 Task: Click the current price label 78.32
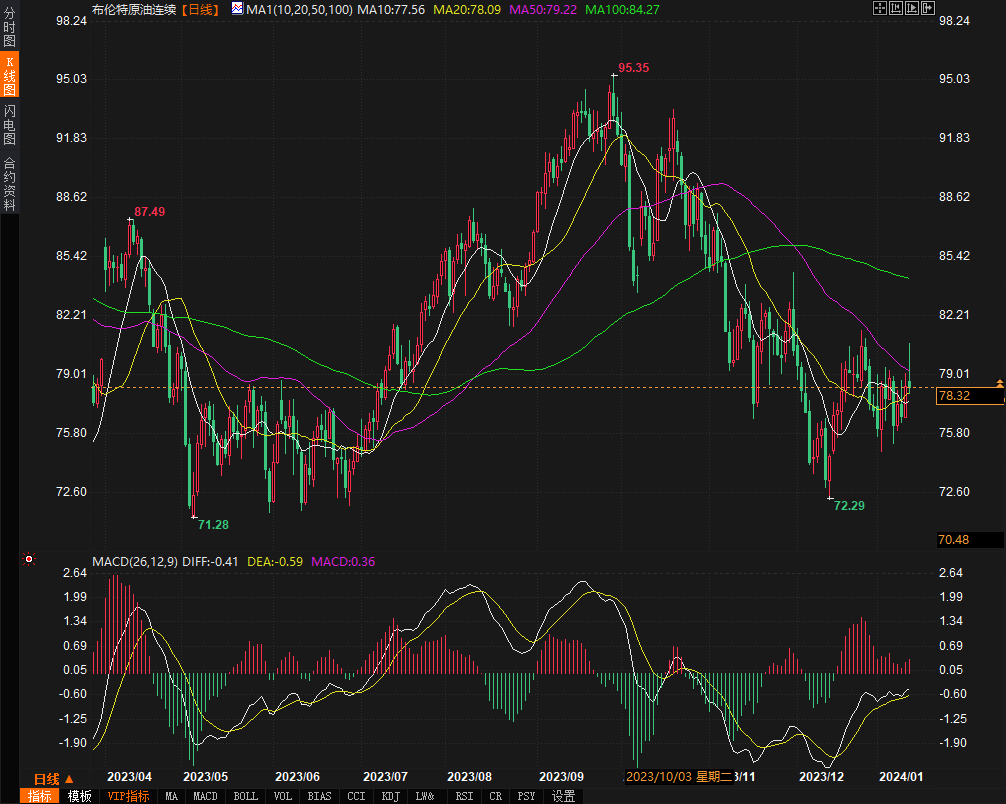[954, 396]
